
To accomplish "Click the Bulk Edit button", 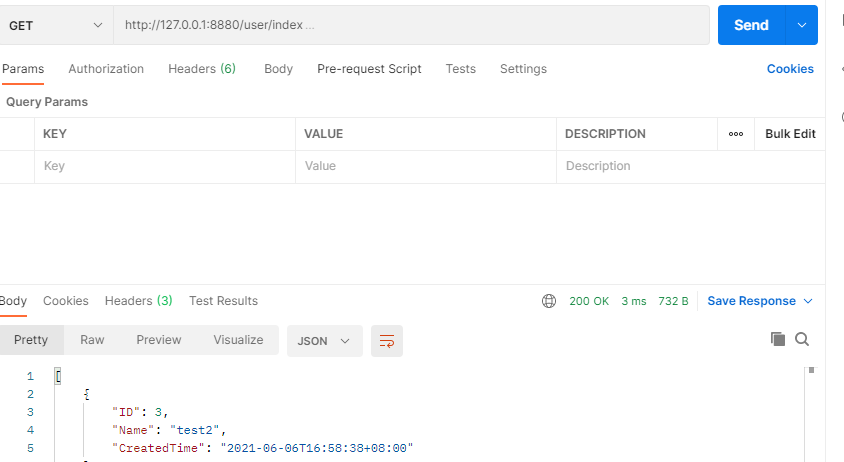I will point(790,134).
